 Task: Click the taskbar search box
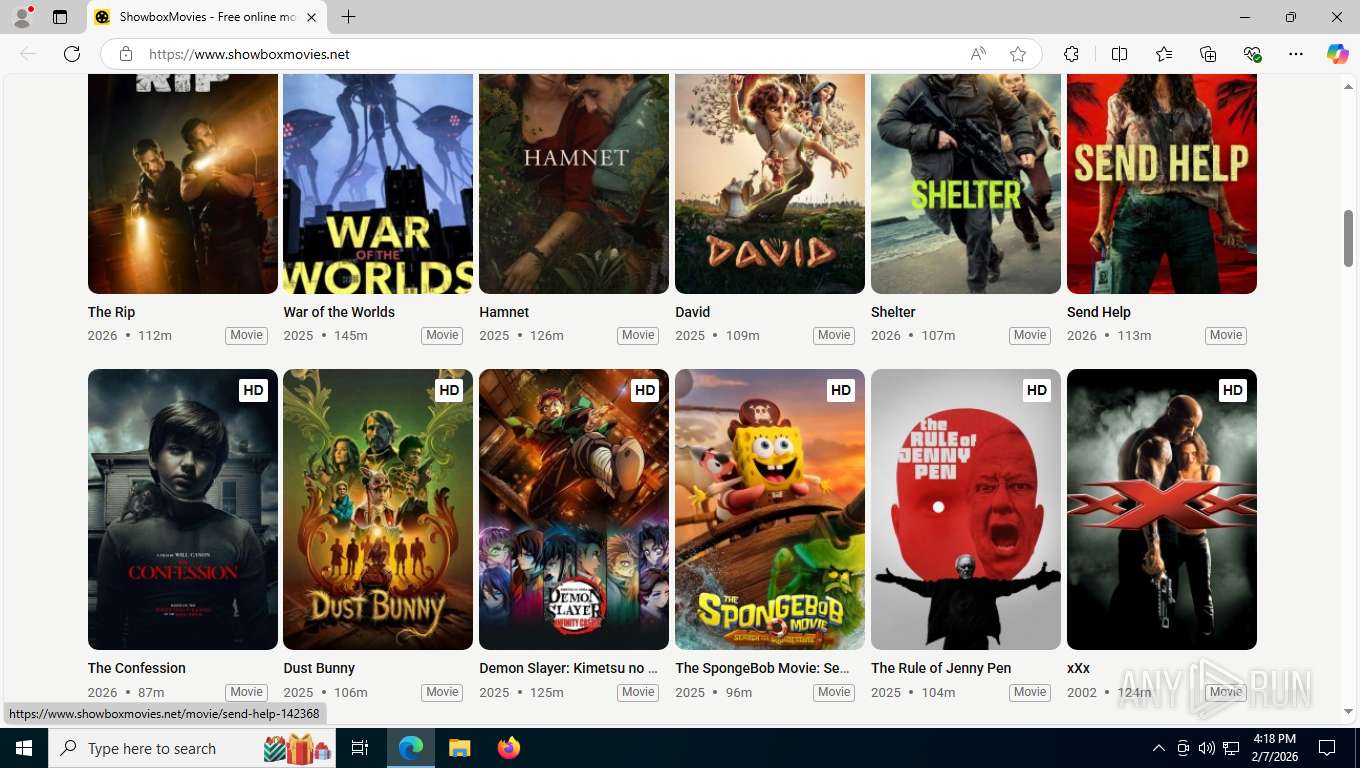tap(193, 748)
